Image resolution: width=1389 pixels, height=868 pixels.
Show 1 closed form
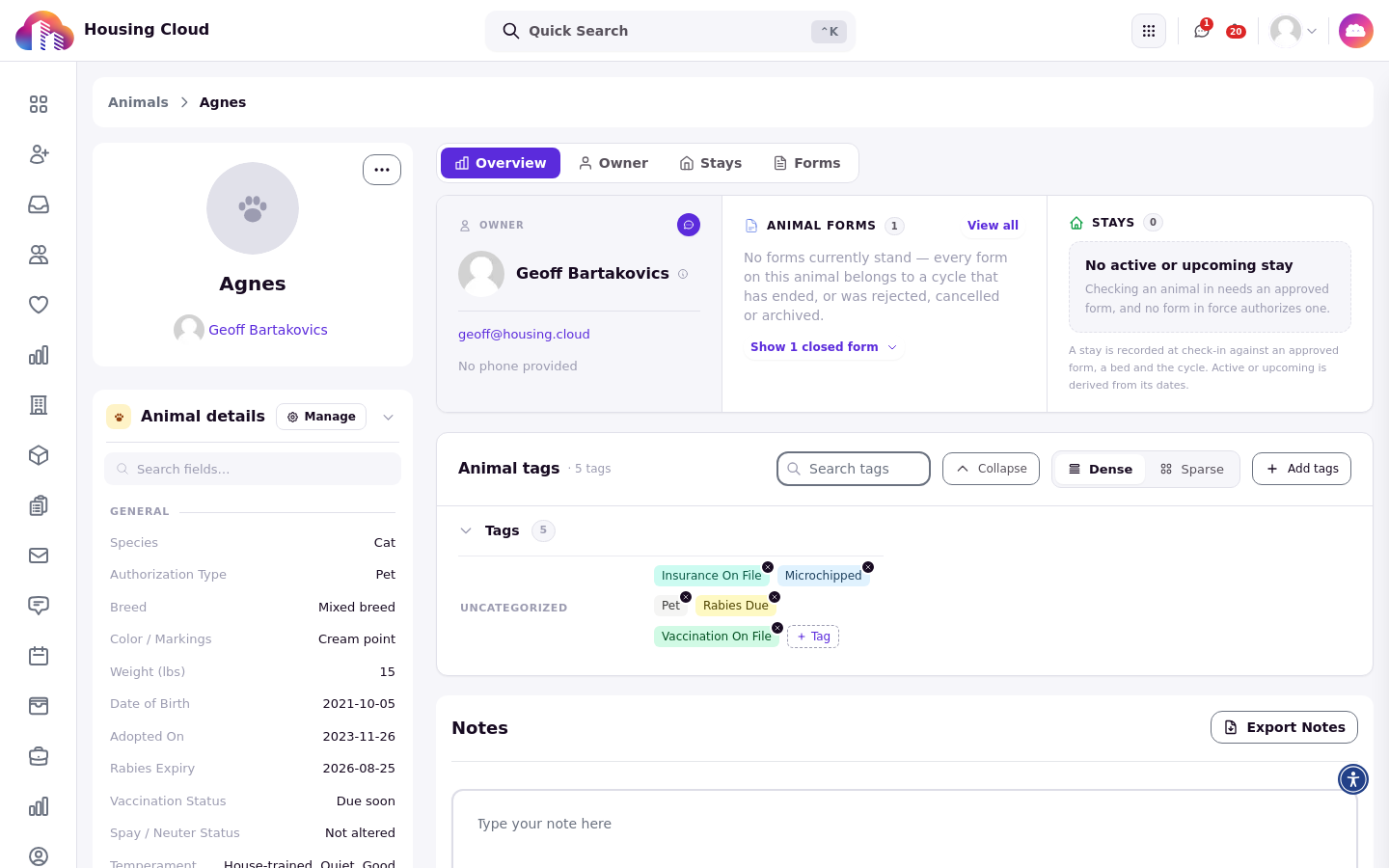point(824,347)
